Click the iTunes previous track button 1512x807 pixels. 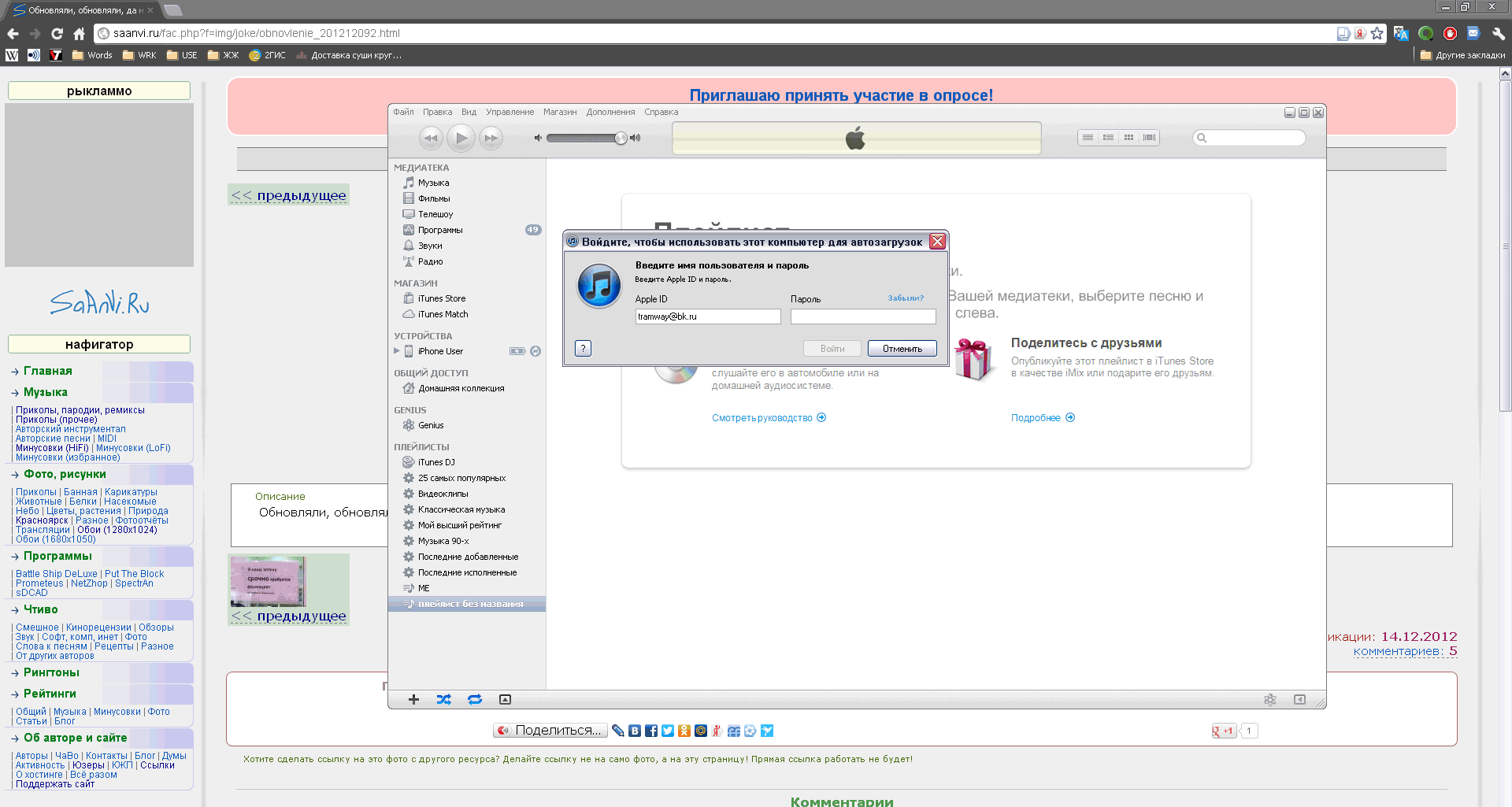coord(431,138)
